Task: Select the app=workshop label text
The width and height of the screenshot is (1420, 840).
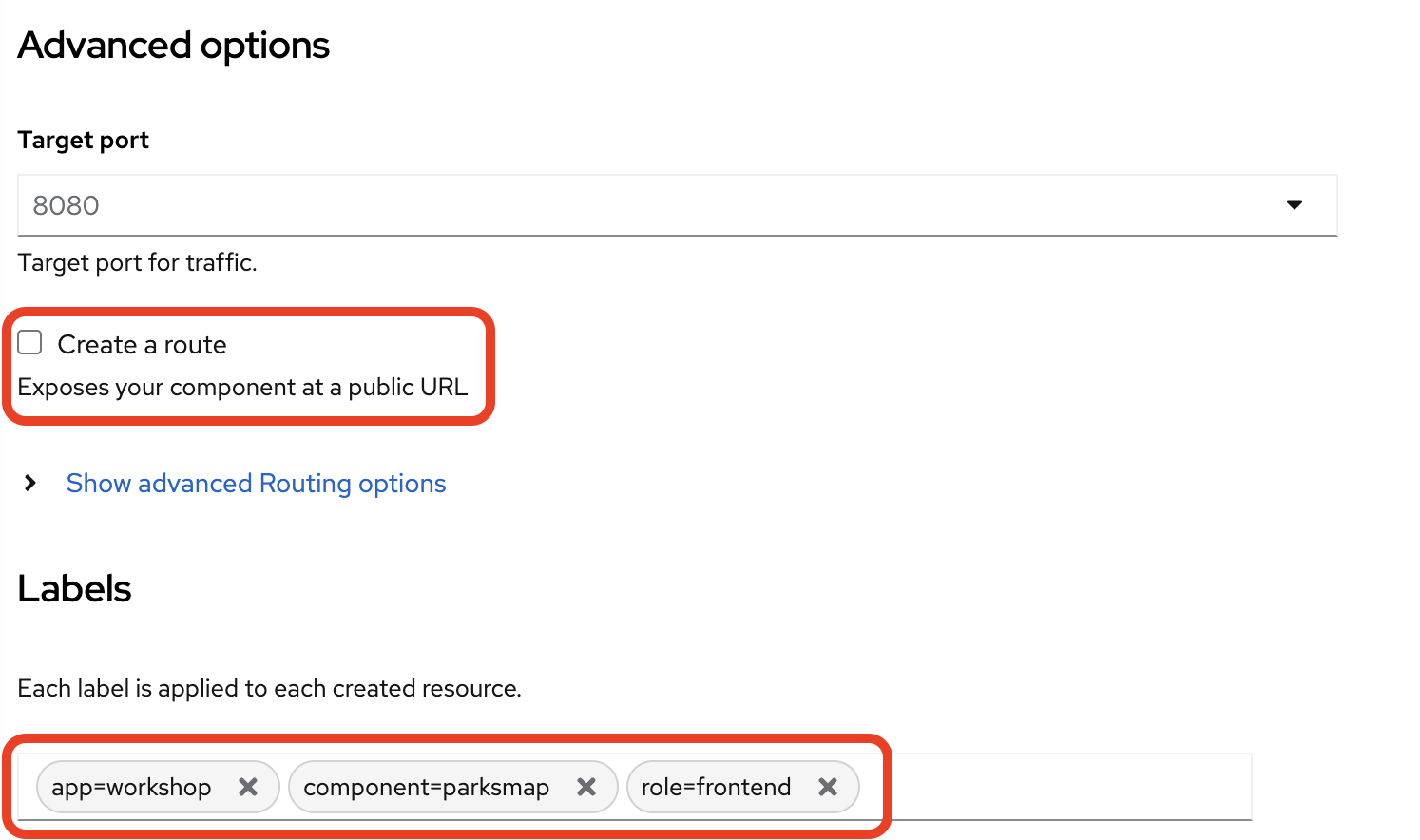Action: pos(131,788)
